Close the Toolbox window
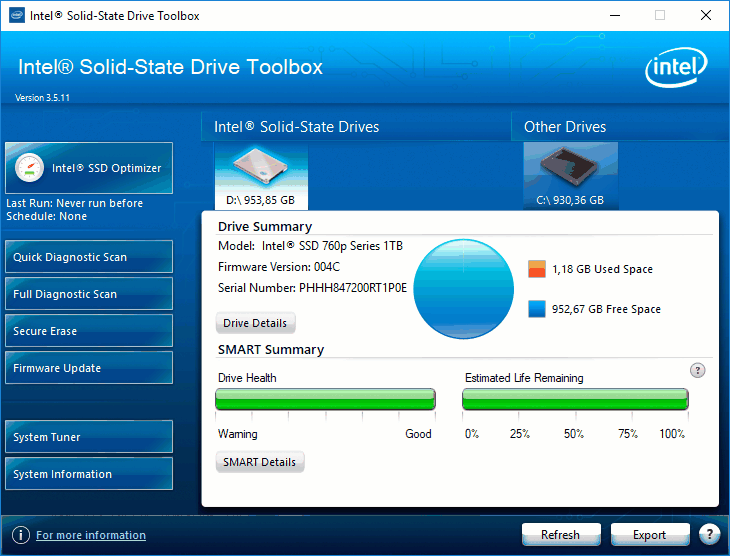This screenshot has width=730, height=556. [706, 15]
